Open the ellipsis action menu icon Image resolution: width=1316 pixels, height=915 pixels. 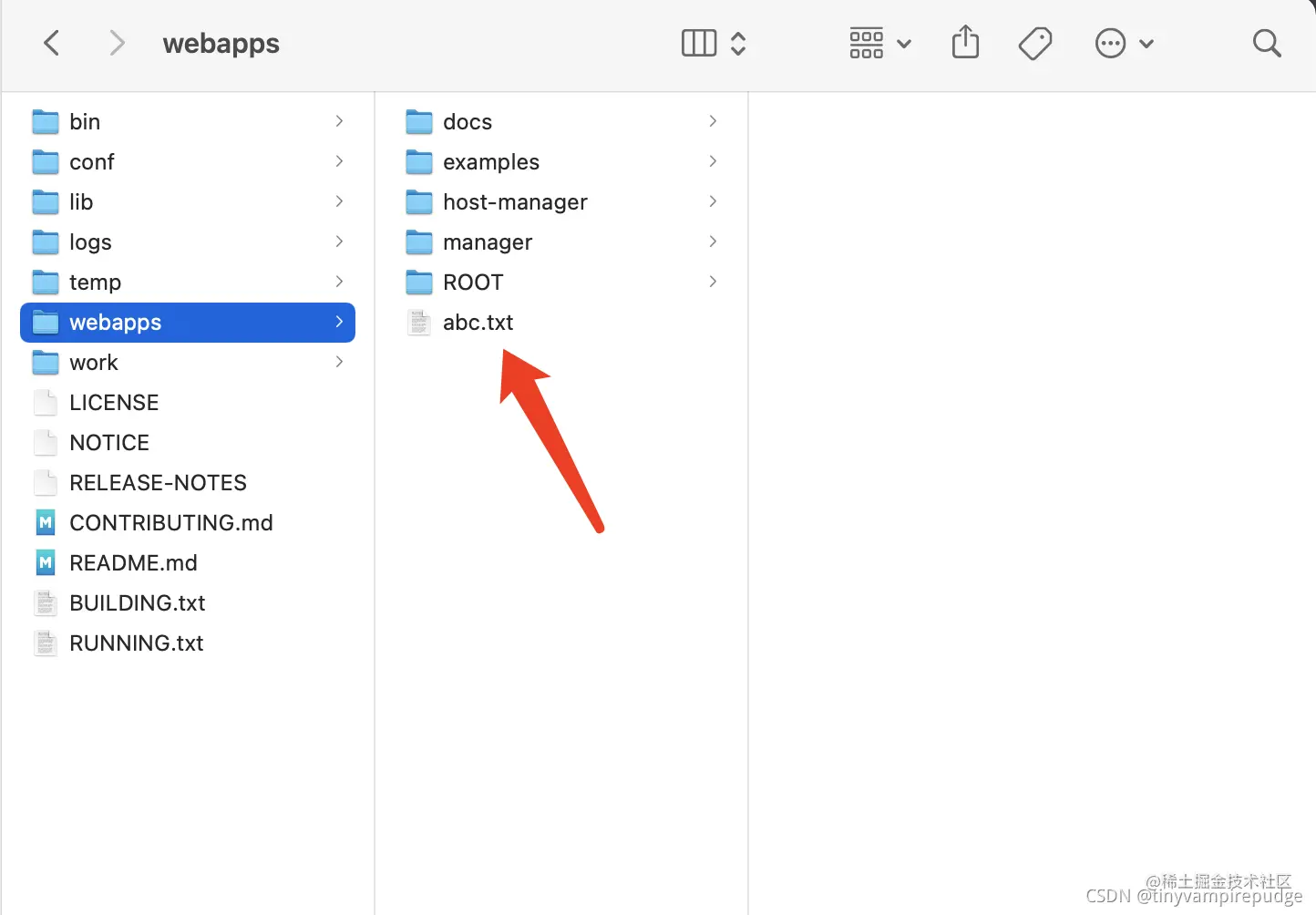tap(1110, 43)
